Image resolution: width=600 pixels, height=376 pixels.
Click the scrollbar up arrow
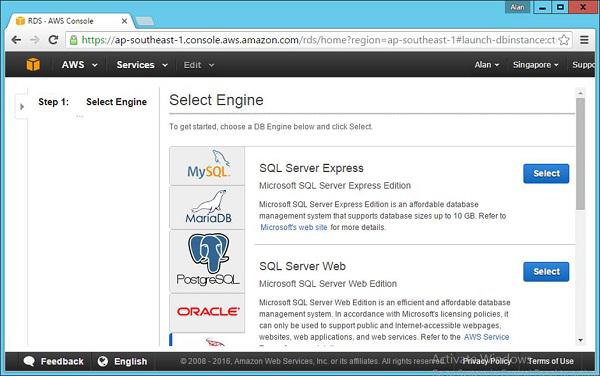[580, 93]
